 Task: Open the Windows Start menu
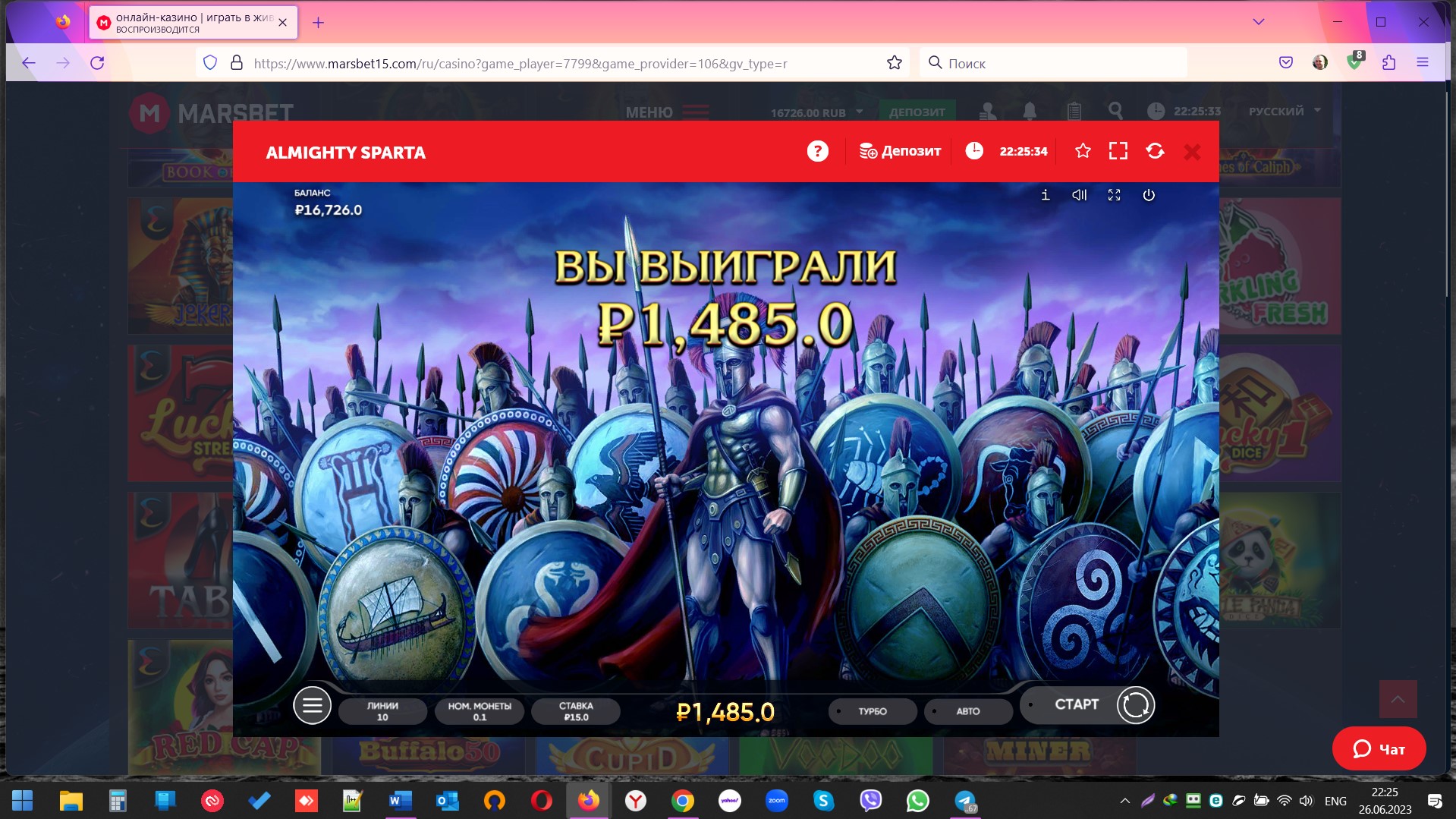pyautogui.click(x=23, y=800)
